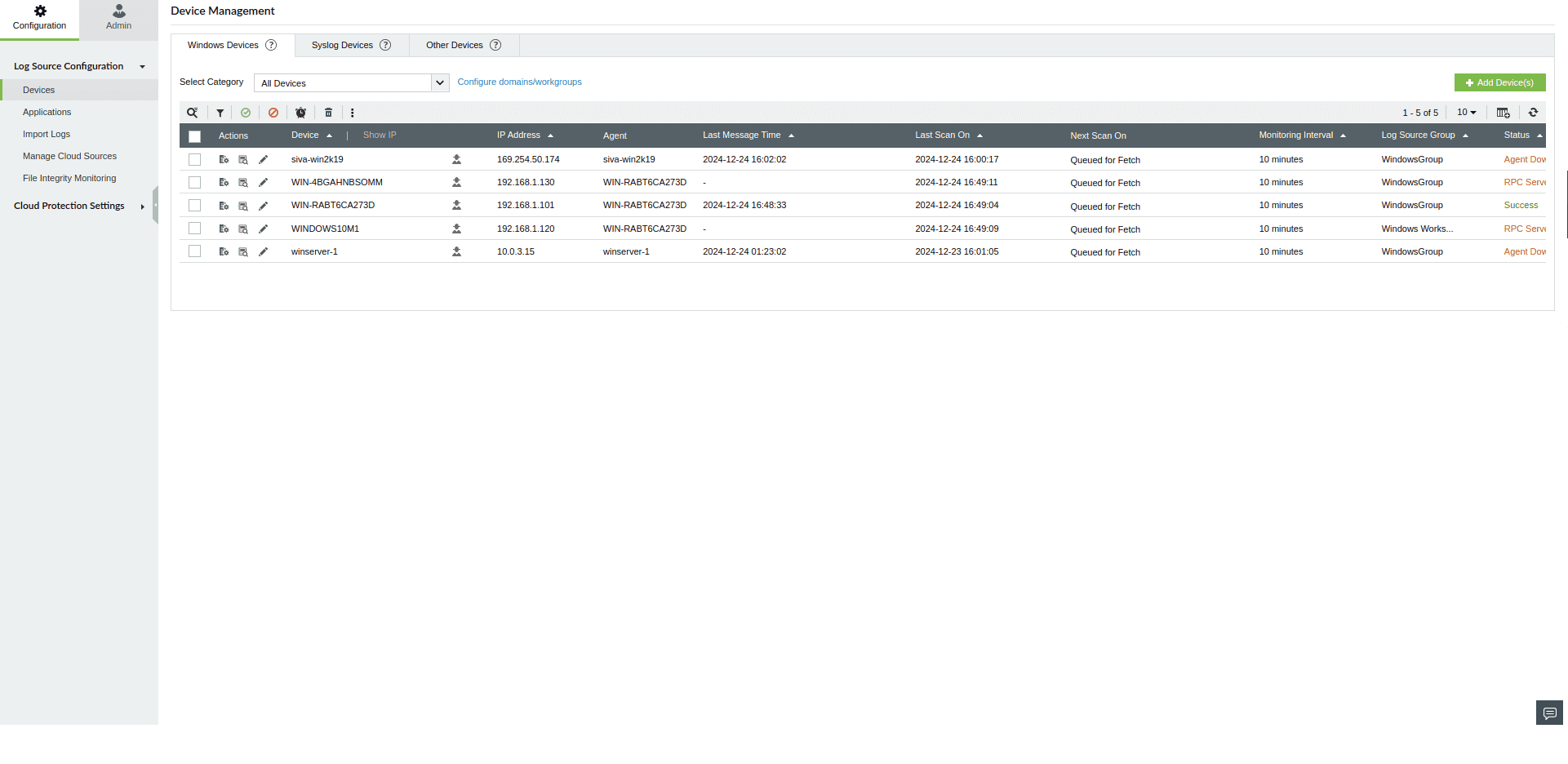
Task: Click agent user icon for winserver-1
Action: [x=456, y=251]
